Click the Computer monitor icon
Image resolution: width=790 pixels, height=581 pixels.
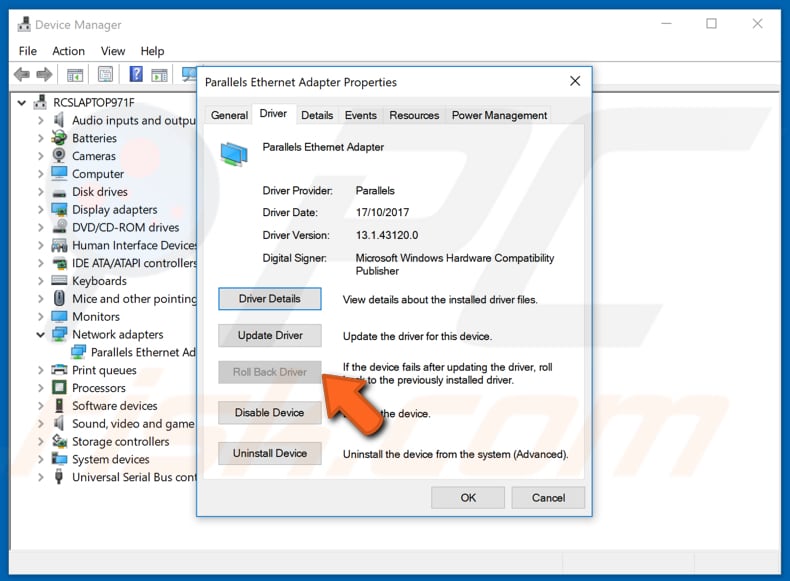click(x=59, y=173)
